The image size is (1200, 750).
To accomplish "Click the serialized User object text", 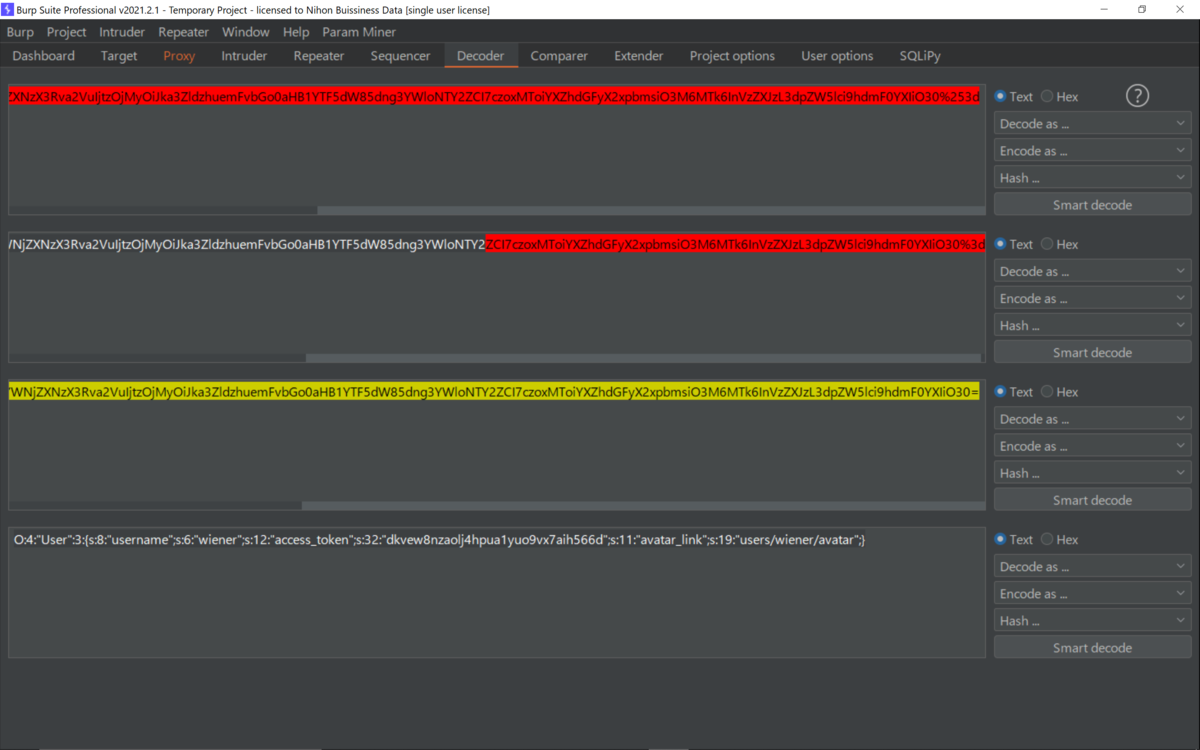I will [x=440, y=540].
